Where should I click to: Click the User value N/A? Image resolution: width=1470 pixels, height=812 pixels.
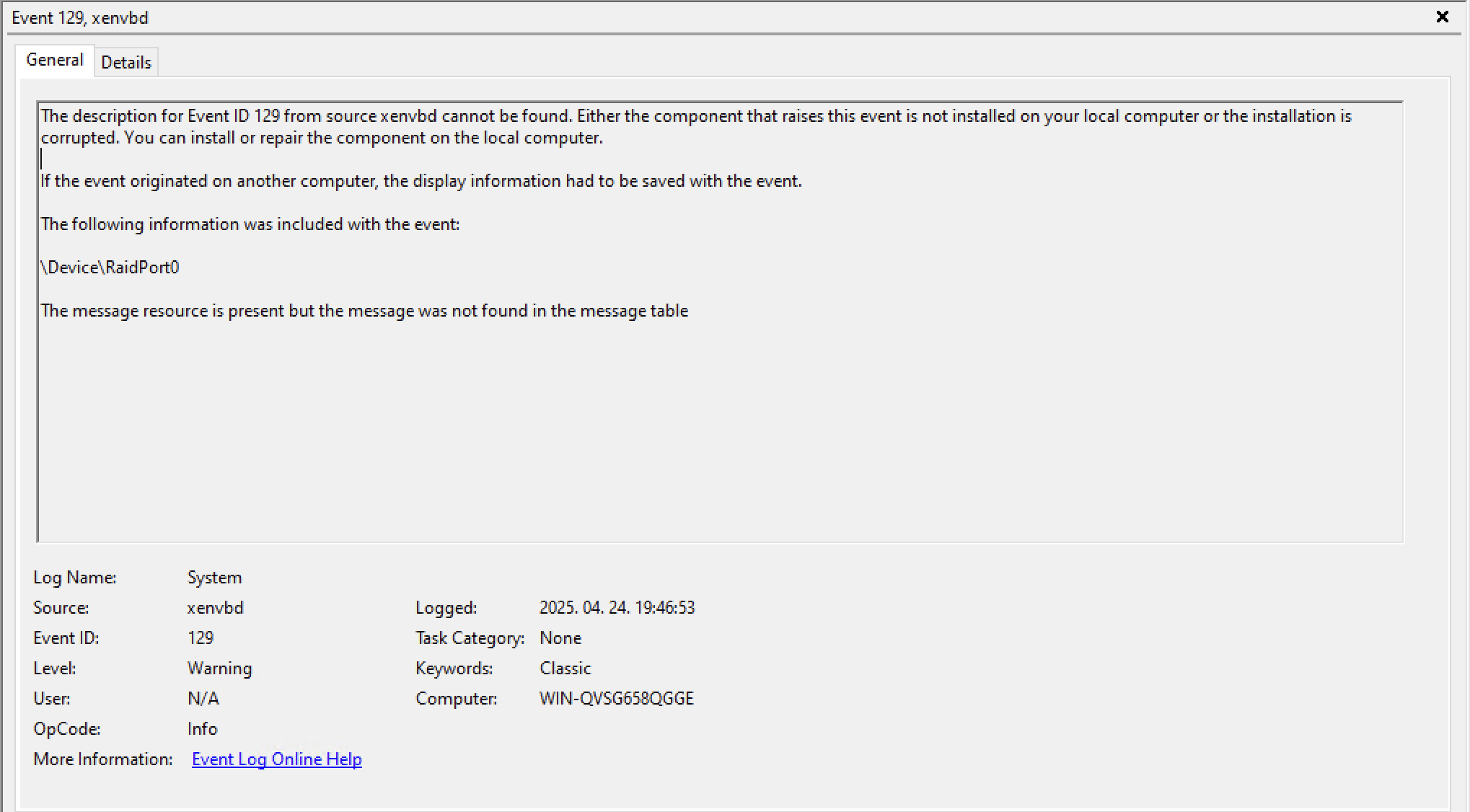point(203,699)
